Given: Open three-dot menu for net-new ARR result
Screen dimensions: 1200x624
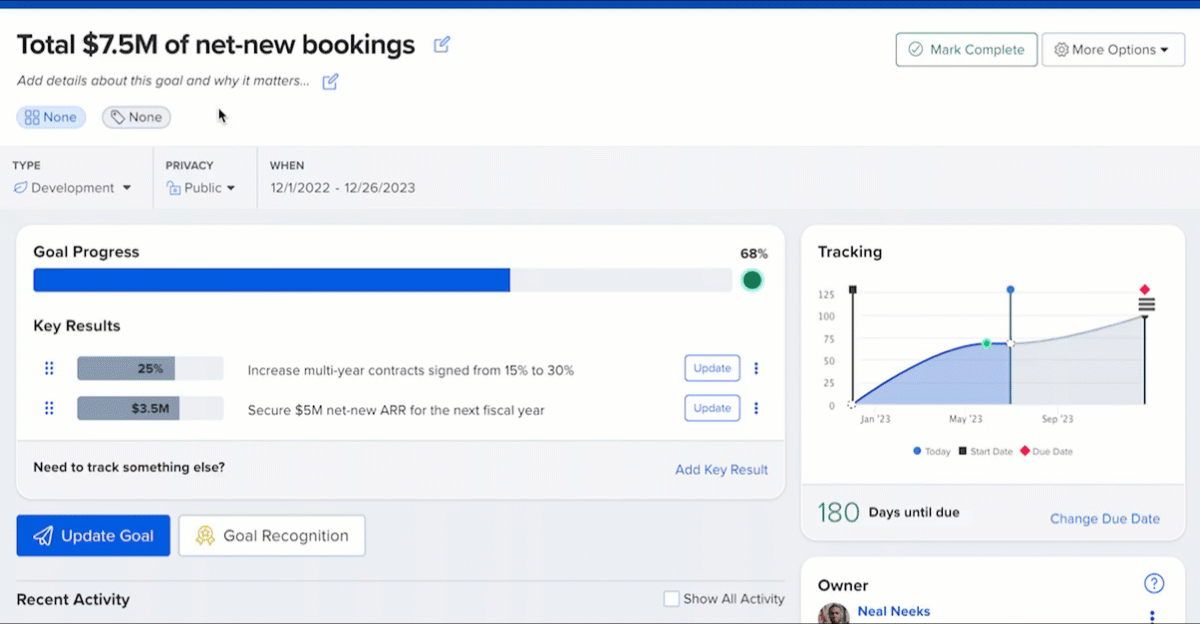Looking at the screenshot, I should 756,408.
